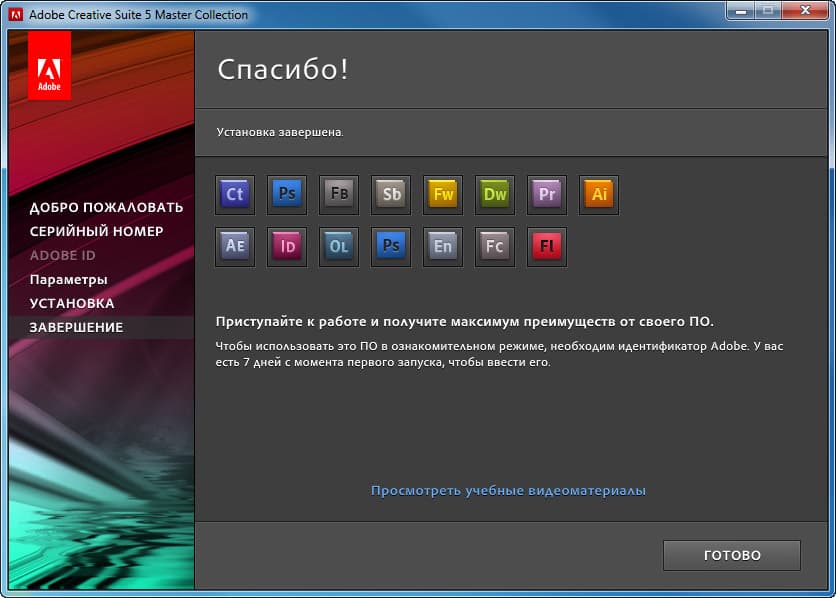Image resolution: width=836 pixels, height=598 pixels.
Task: Select the Premiere Pro (Pr) icon
Action: coord(547,195)
